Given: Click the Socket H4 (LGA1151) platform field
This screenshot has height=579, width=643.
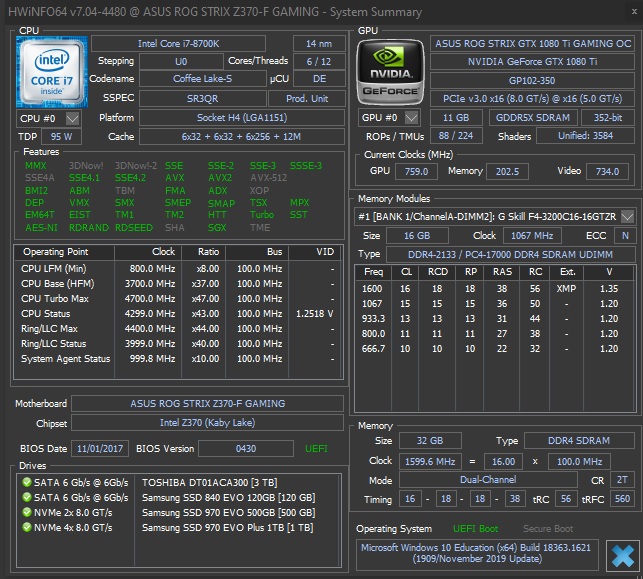Looking at the screenshot, I should coord(242,118).
